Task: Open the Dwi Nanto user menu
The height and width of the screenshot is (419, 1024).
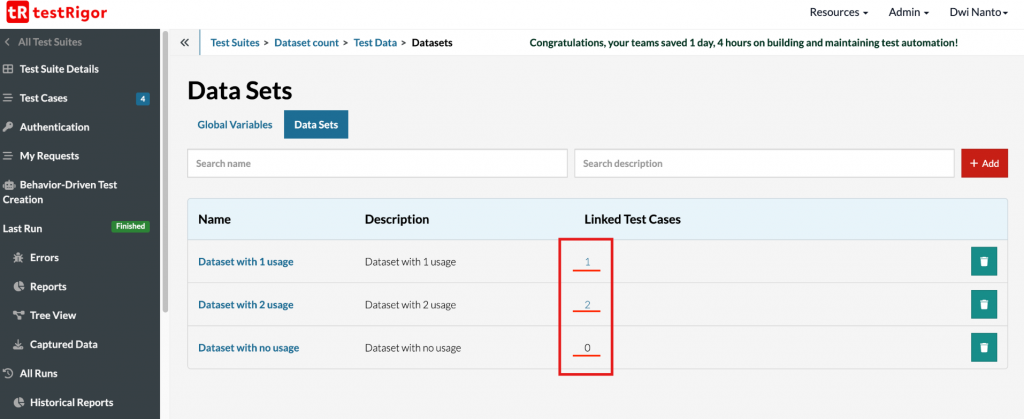Action: [x=977, y=13]
